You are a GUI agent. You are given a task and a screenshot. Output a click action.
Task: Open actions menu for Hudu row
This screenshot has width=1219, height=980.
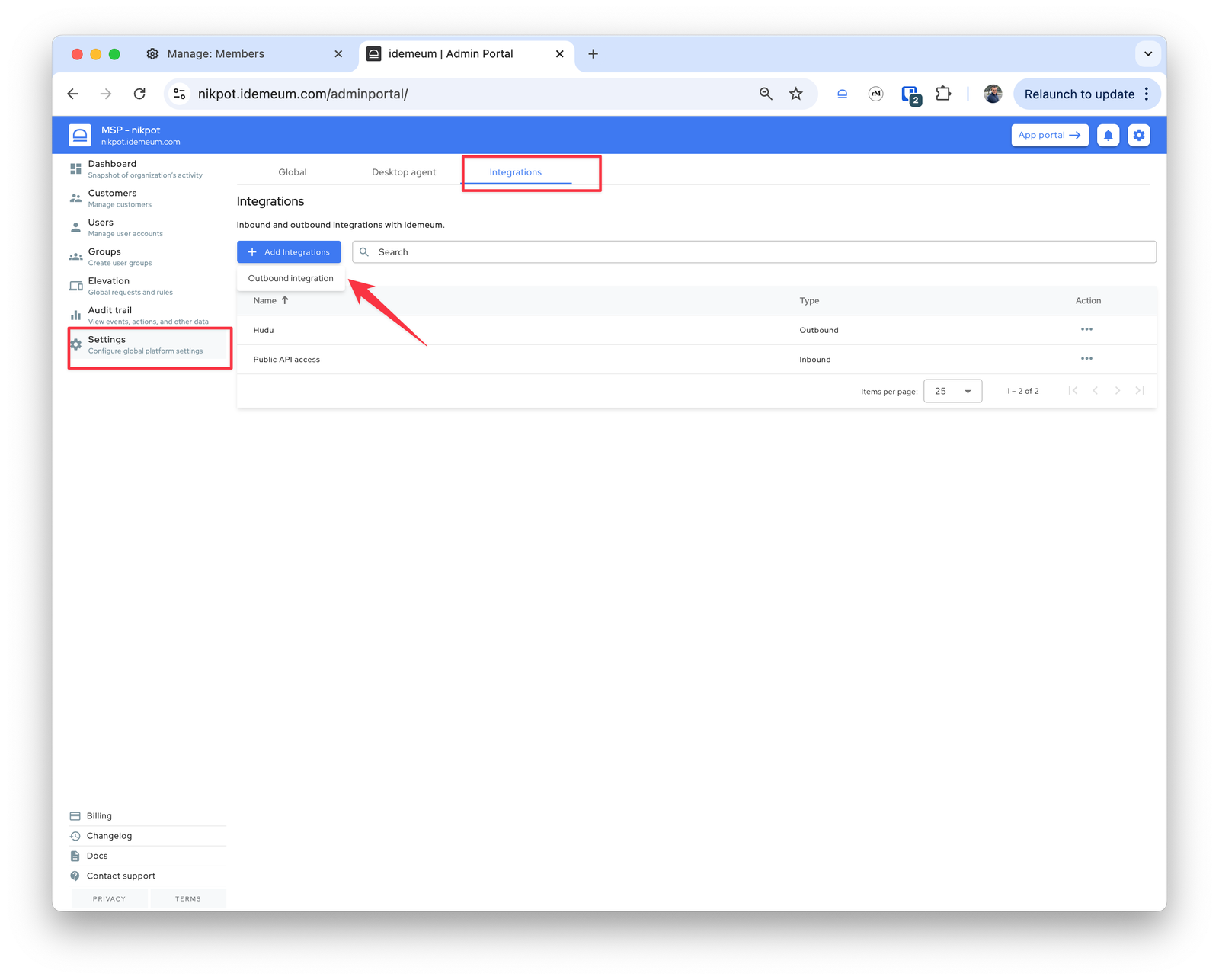[x=1086, y=329]
